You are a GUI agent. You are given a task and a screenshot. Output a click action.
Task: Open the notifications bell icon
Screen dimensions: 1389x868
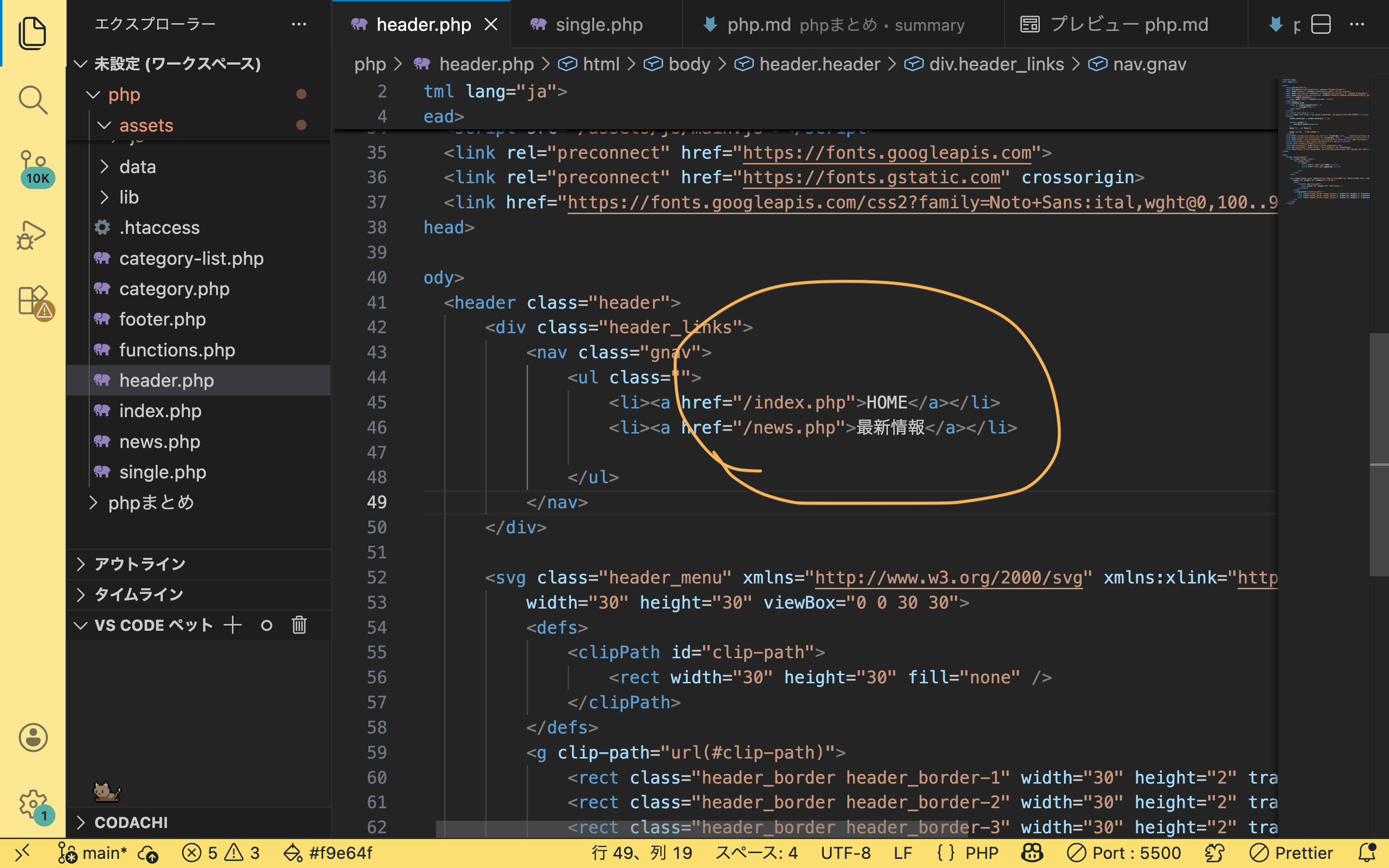(1367, 853)
